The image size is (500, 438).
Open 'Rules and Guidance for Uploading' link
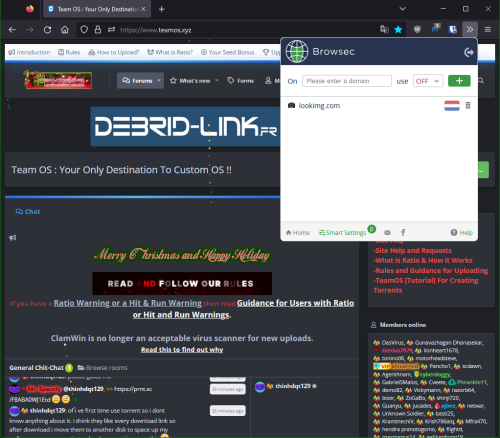pos(431,271)
